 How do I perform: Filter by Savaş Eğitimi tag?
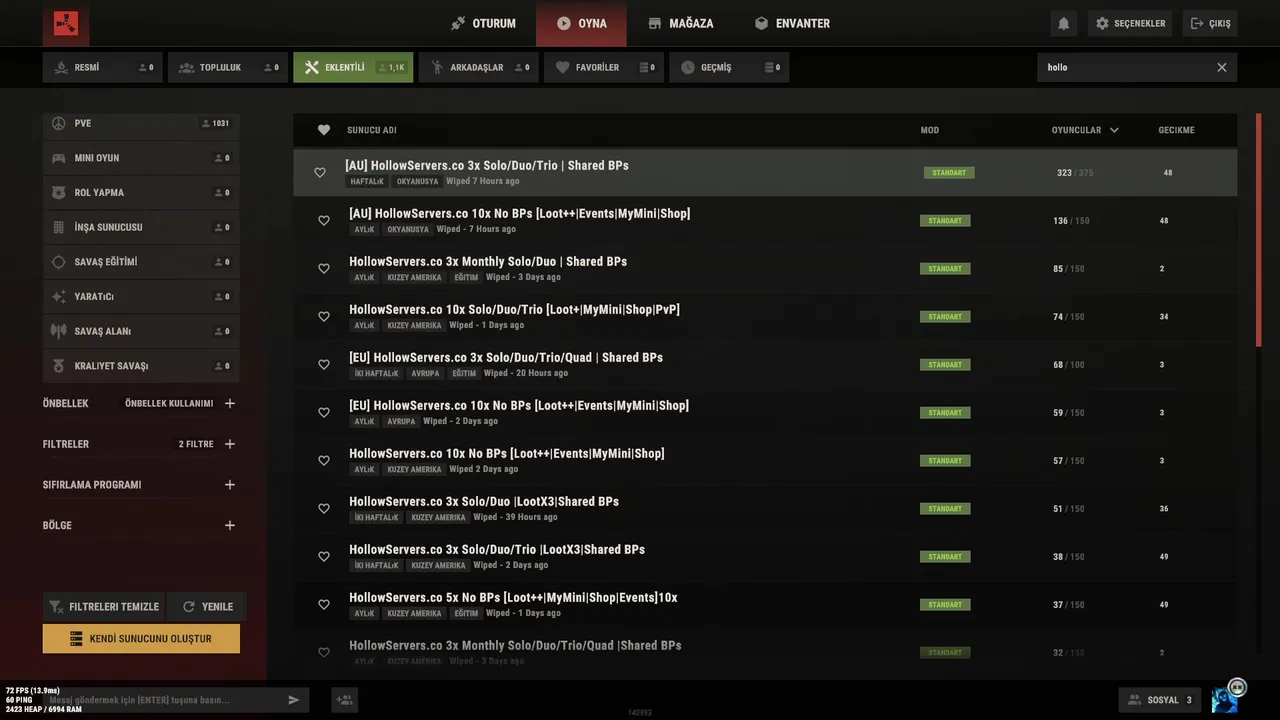coord(141,262)
